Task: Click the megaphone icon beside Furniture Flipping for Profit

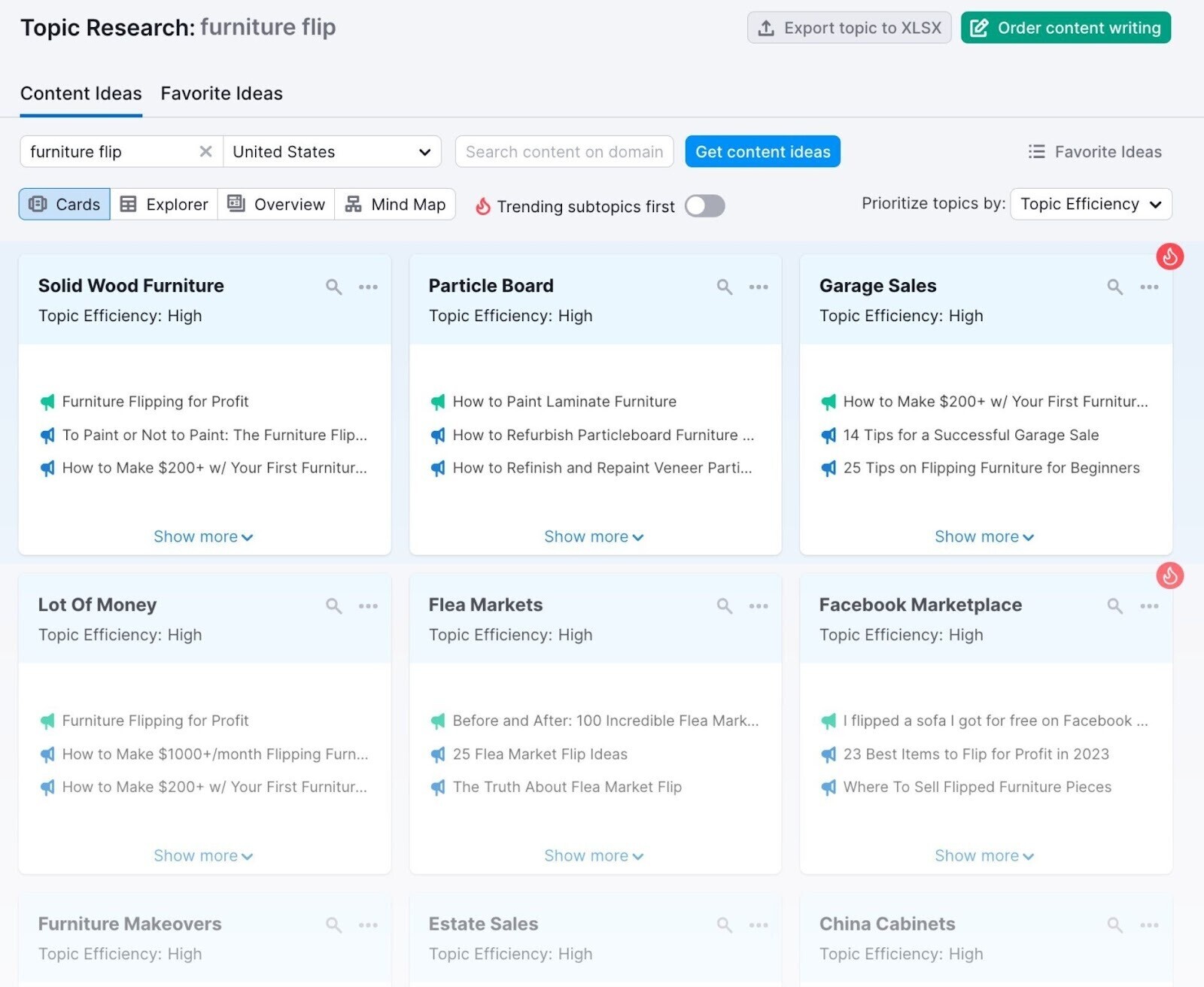Action: (x=47, y=402)
